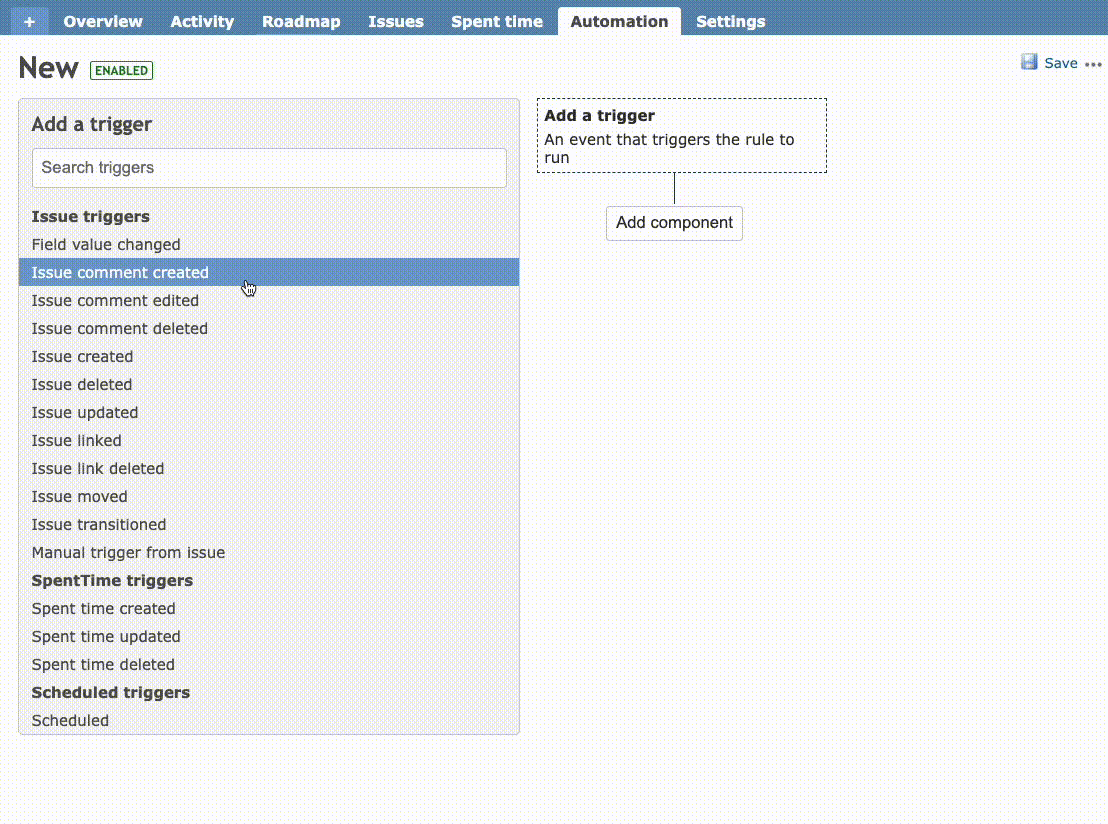The height and width of the screenshot is (824, 1108).
Task: Click inside the Search triggers field
Action: (268, 167)
